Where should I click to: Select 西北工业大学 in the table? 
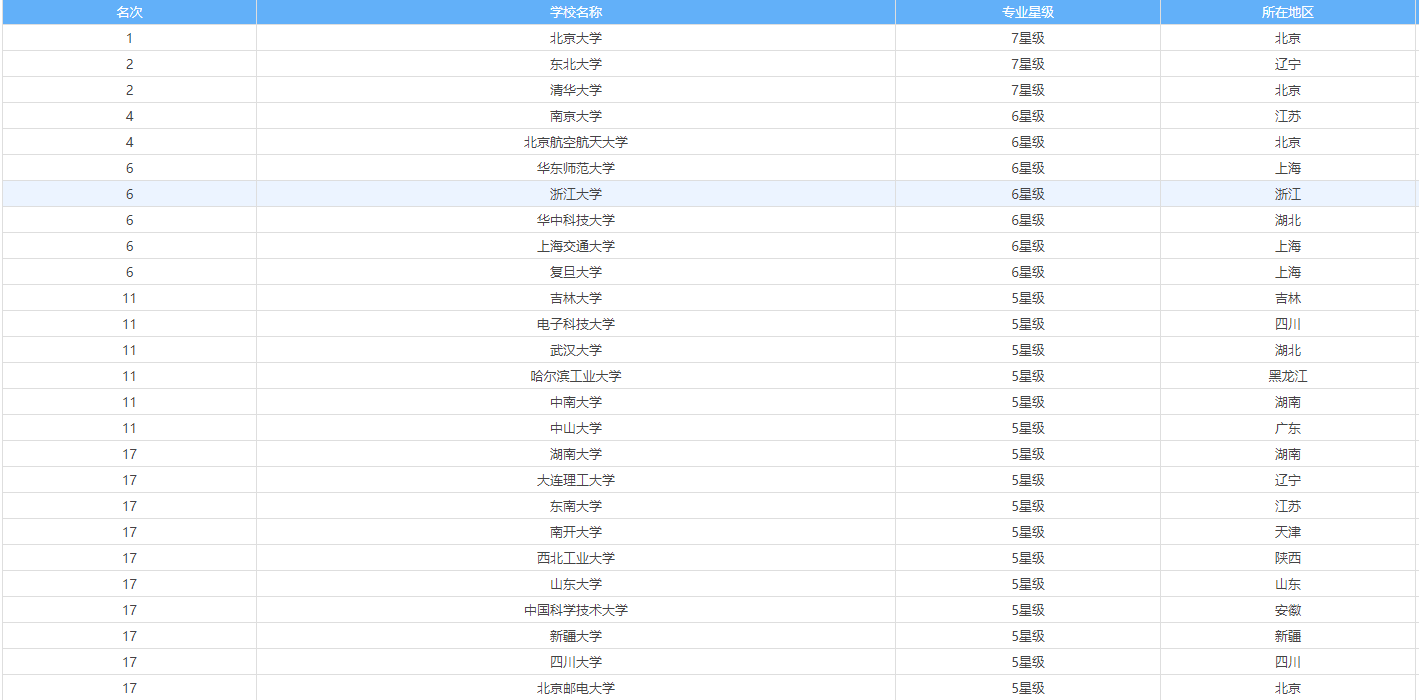[576, 558]
